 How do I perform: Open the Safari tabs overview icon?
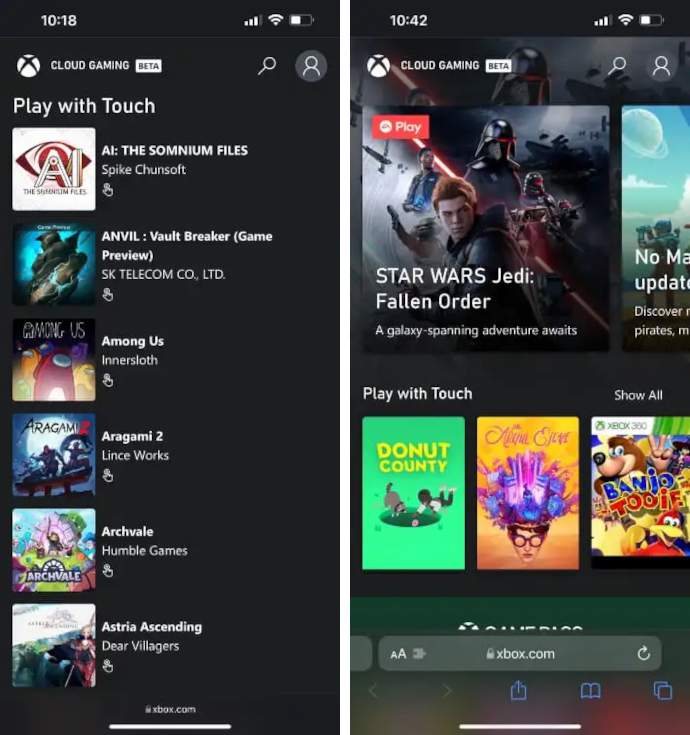tap(662, 690)
